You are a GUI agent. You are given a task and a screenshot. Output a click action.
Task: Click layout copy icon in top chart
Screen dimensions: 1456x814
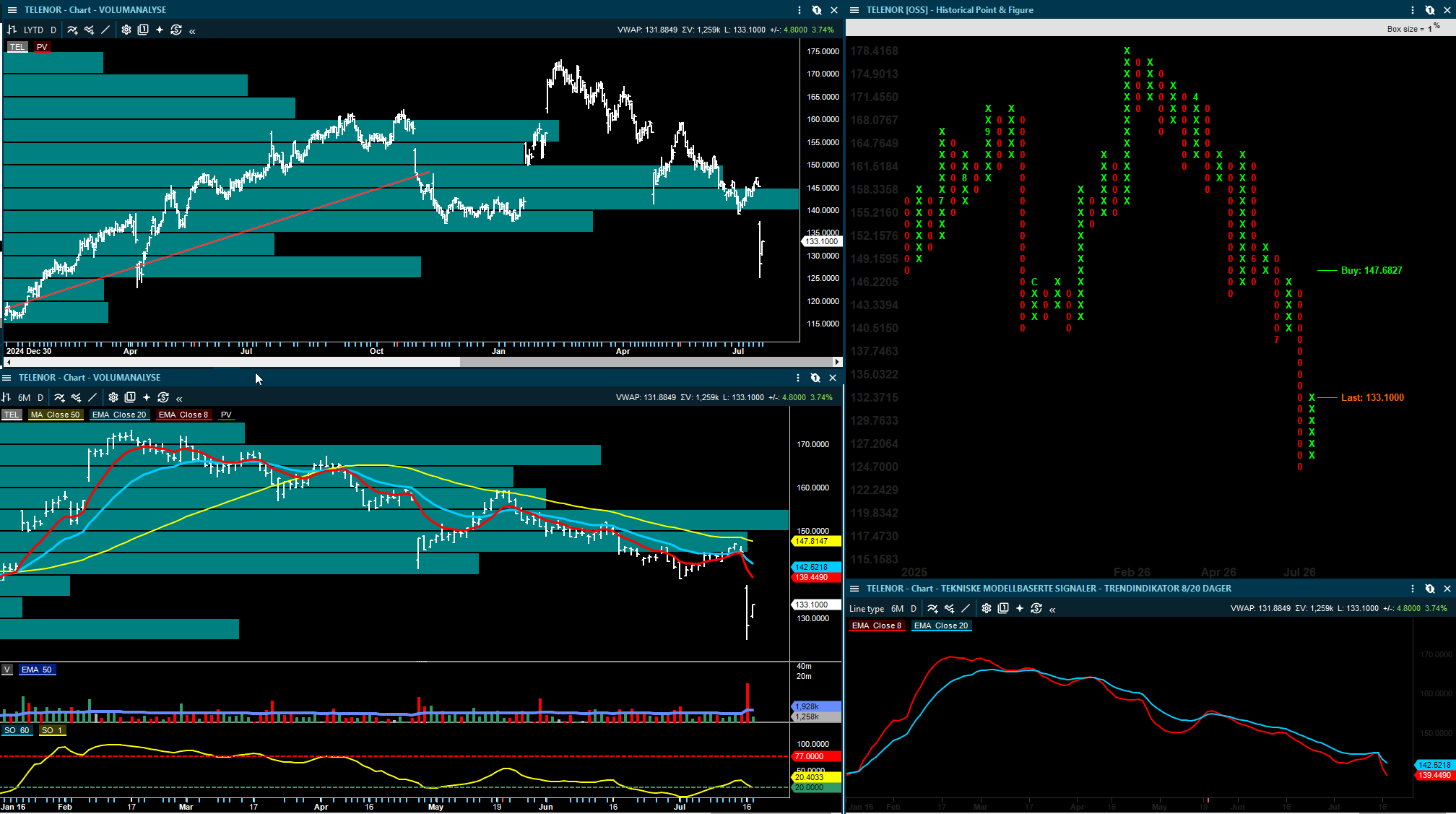[x=143, y=30]
